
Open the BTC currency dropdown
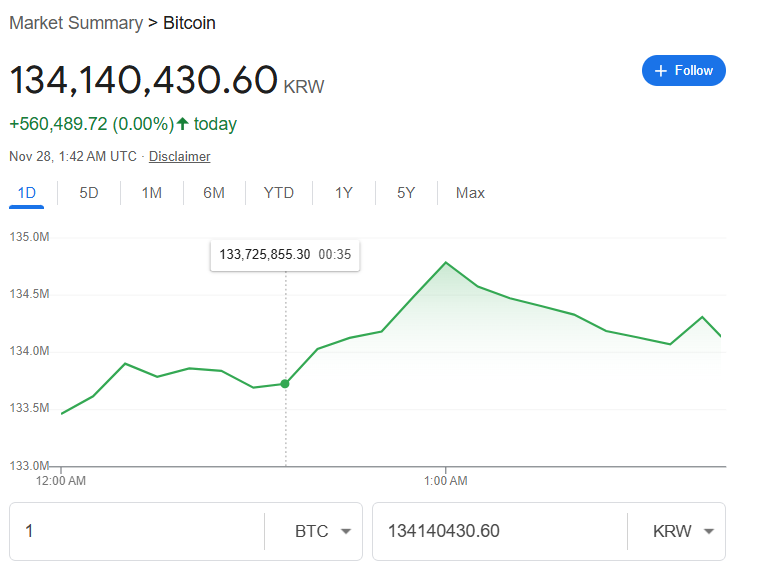point(322,531)
